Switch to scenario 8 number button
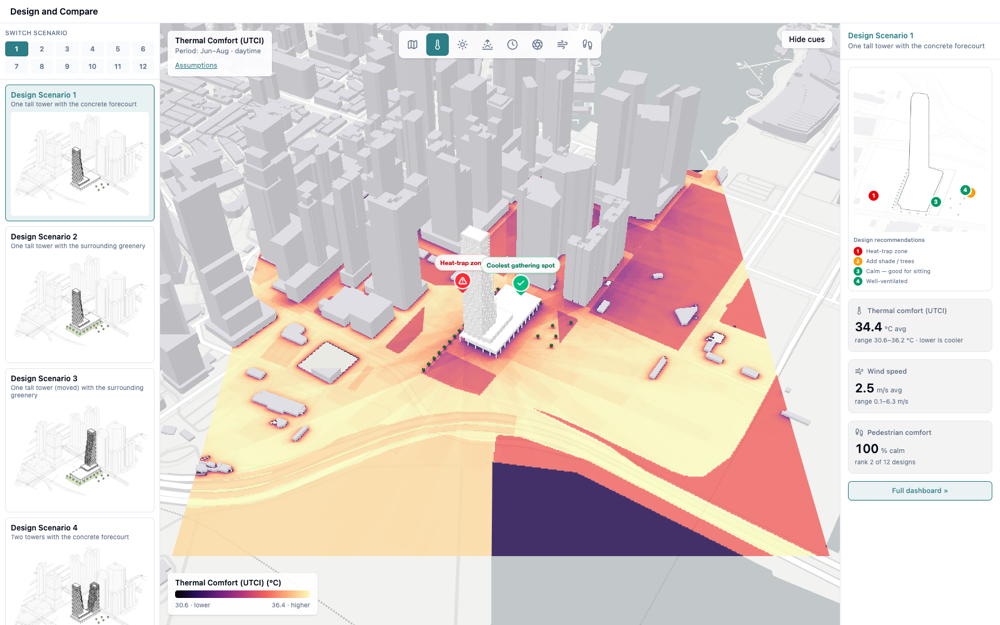The width and height of the screenshot is (1000, 625). click(x=41, y=66)
